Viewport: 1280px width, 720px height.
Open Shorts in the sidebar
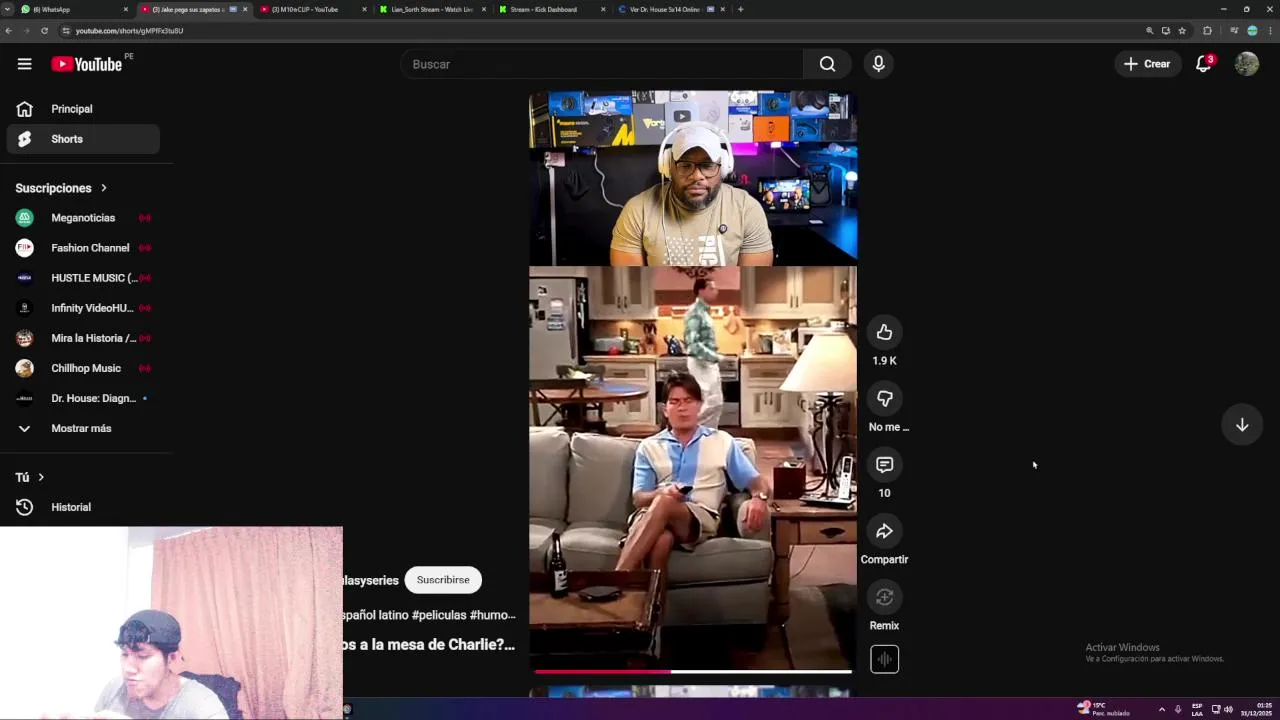(83, 139)
